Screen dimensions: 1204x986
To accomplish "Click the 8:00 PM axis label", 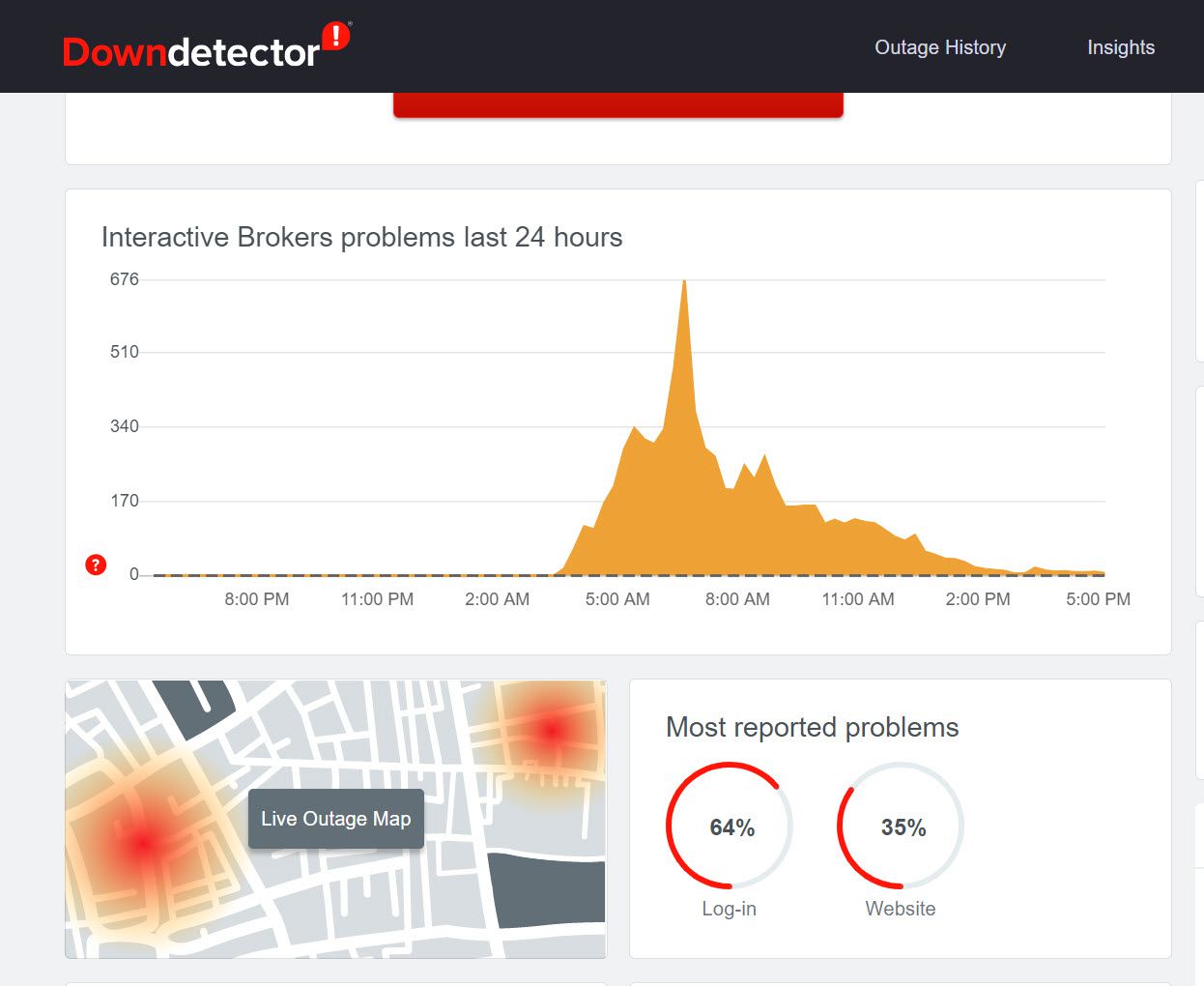I will click(x=257, y=599).
